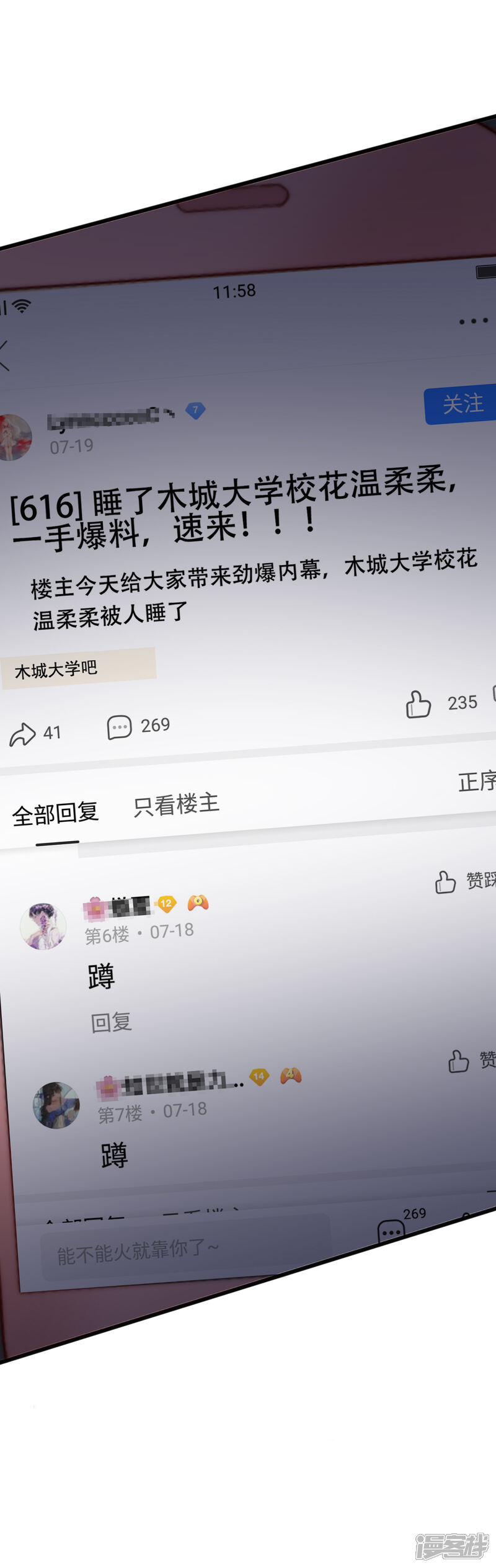Reply to the 第6楼 comment via 回复
This screenshot has width=496, height=1568.
point(111,1022)
